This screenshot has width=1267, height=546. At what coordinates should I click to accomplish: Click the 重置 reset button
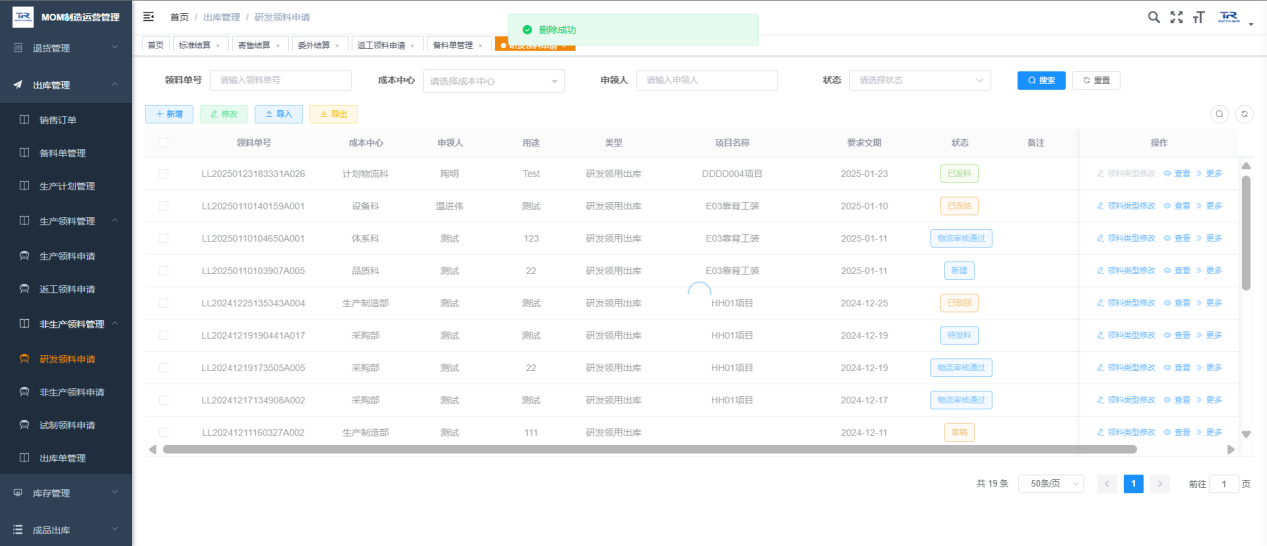point(1096,80)
